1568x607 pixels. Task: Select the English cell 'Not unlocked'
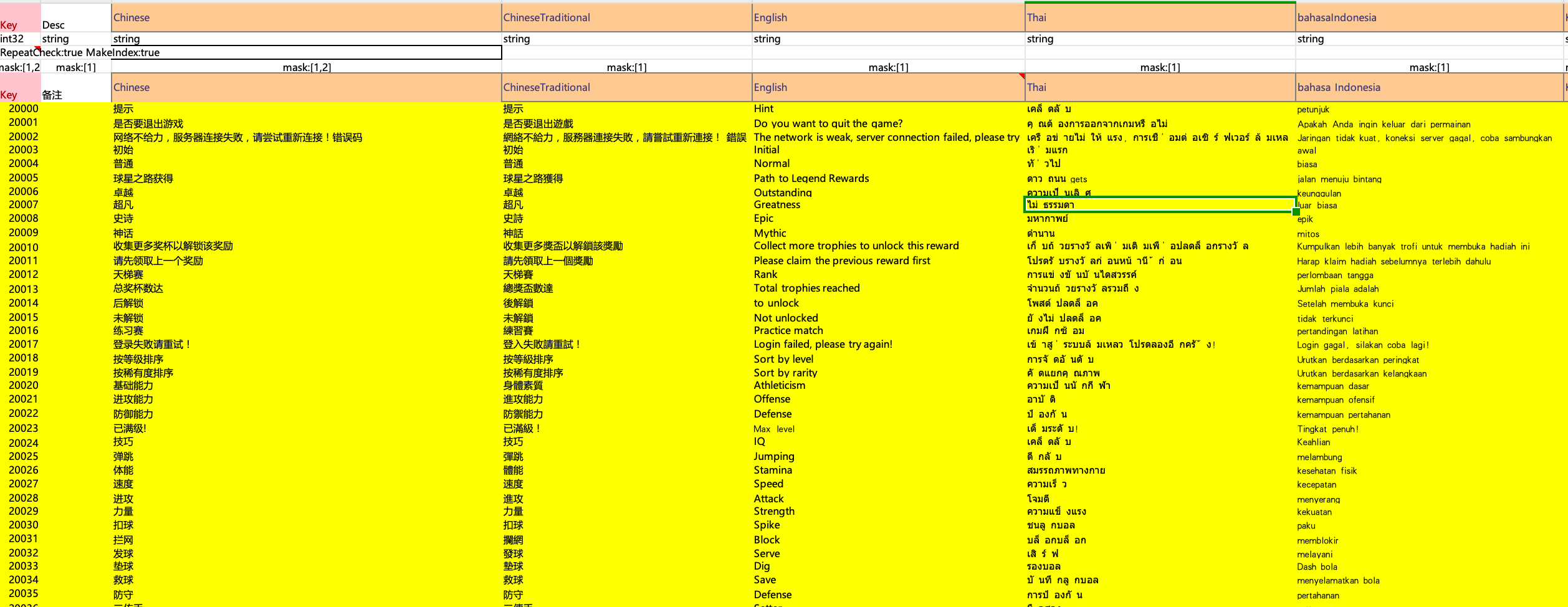tap(888, 318)
